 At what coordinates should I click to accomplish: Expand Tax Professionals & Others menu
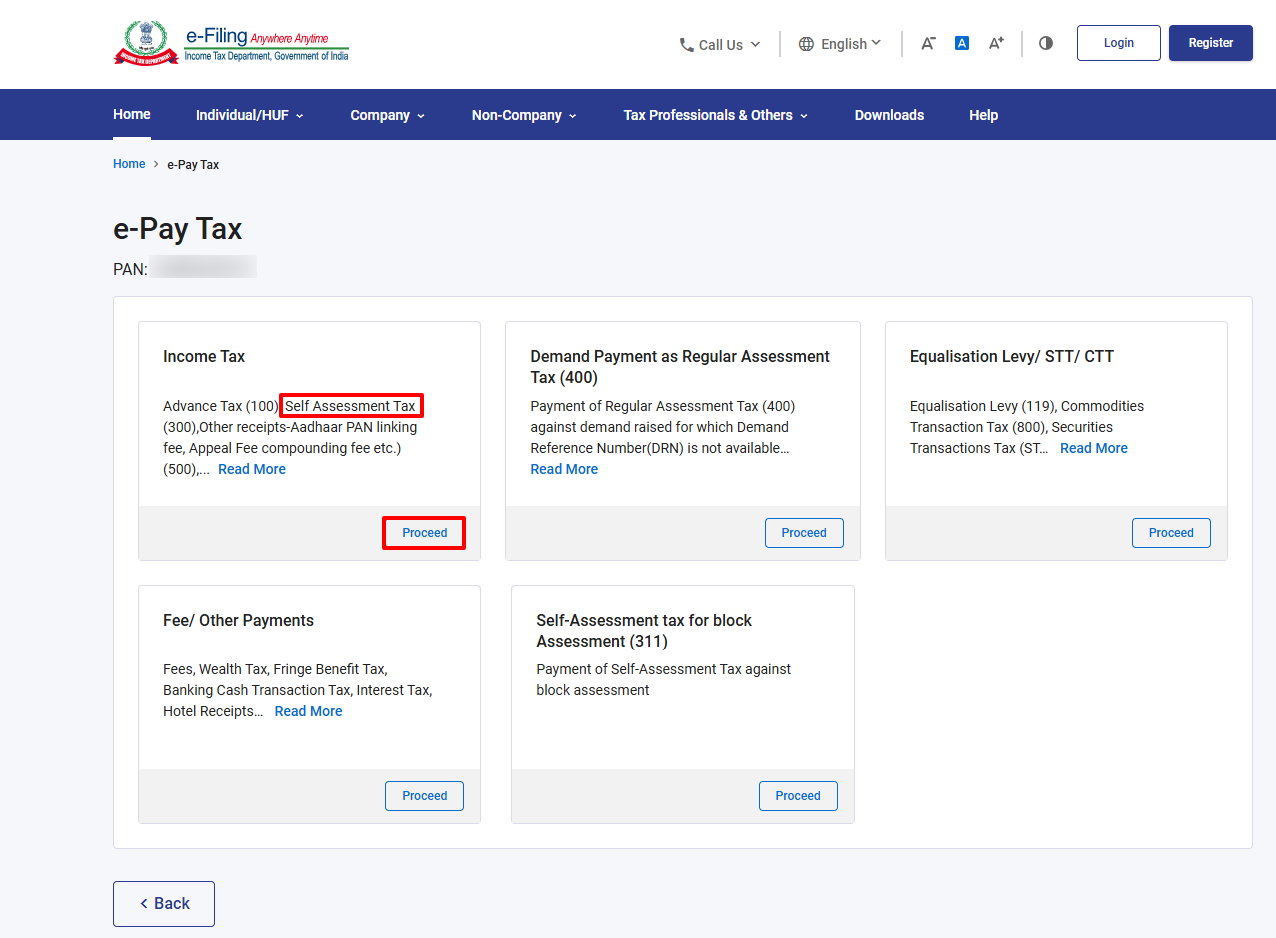[x=716, y=115]
